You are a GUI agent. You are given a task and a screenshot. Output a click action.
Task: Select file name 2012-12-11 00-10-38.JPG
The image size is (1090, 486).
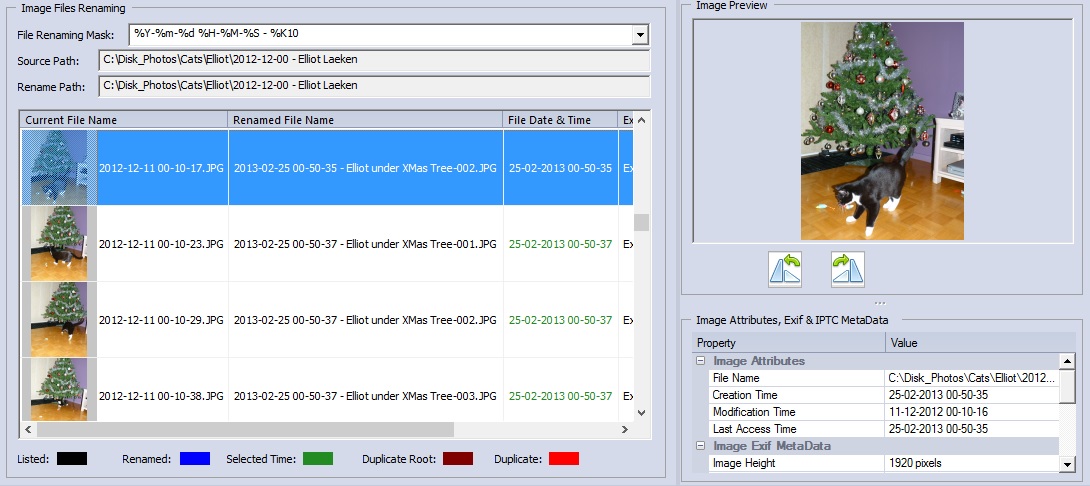click(x=161, y=396)
